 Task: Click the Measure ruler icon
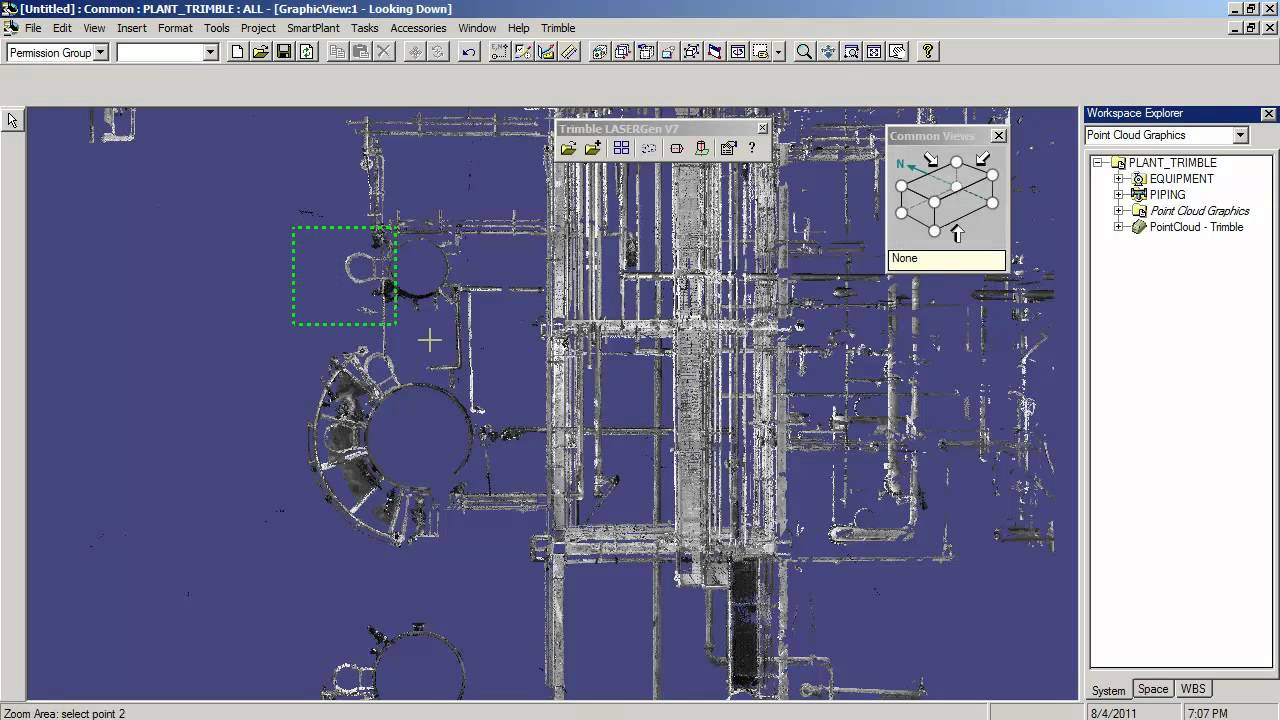[569, 52]
